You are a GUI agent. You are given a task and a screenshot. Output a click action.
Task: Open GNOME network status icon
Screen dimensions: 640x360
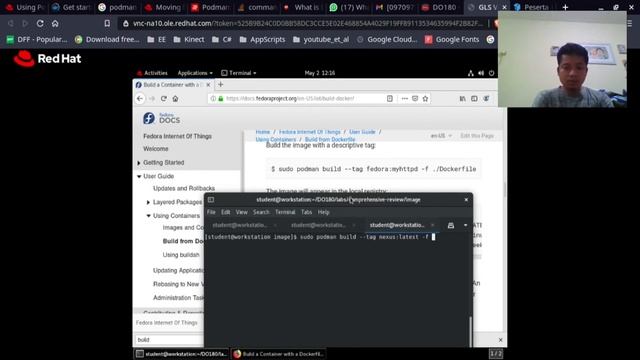coord(471,73)
